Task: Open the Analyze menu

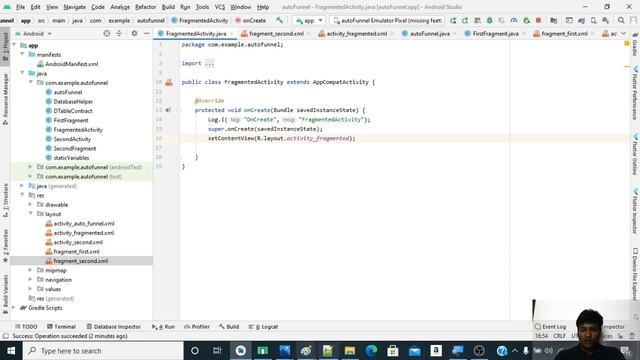Action: pyautogui.click(x=120, y=7)
